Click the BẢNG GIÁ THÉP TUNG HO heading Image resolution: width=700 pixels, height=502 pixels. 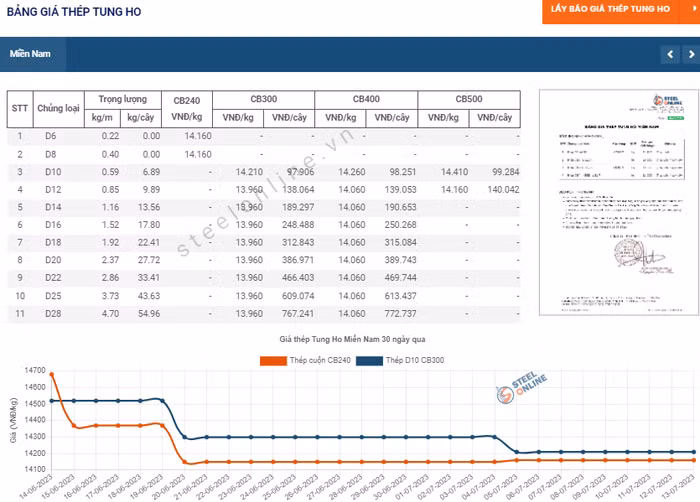(74, 11)
